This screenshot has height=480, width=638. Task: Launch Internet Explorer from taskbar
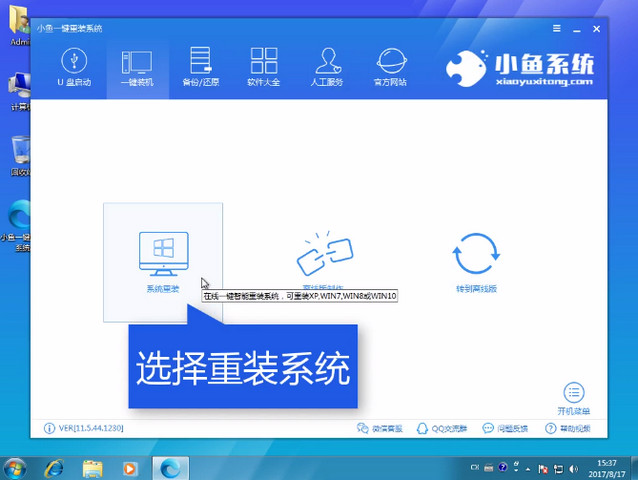click(54, 467)
